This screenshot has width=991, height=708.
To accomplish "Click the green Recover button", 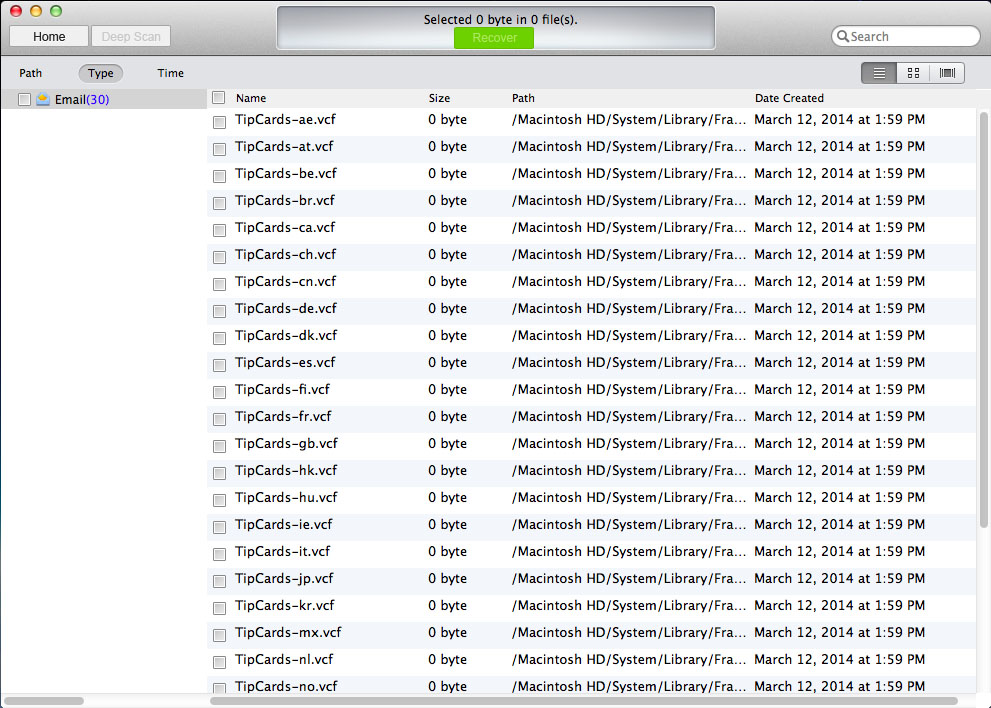I will (x=494, y=37).
